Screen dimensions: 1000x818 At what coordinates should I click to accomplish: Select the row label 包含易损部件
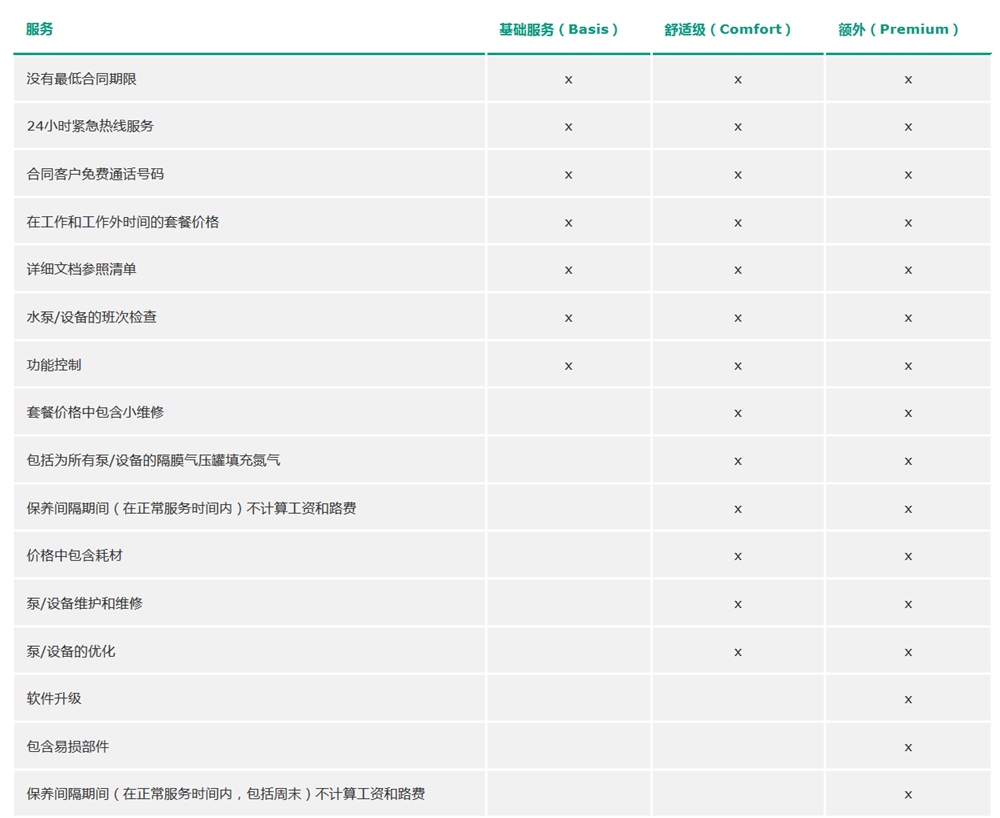[x=68, y=747]
